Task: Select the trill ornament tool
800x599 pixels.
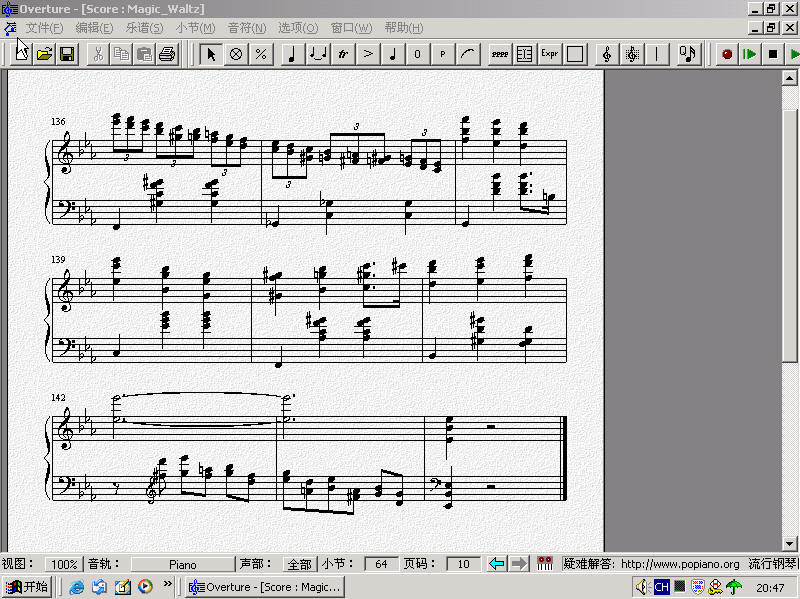Action: tap(343, 54)
